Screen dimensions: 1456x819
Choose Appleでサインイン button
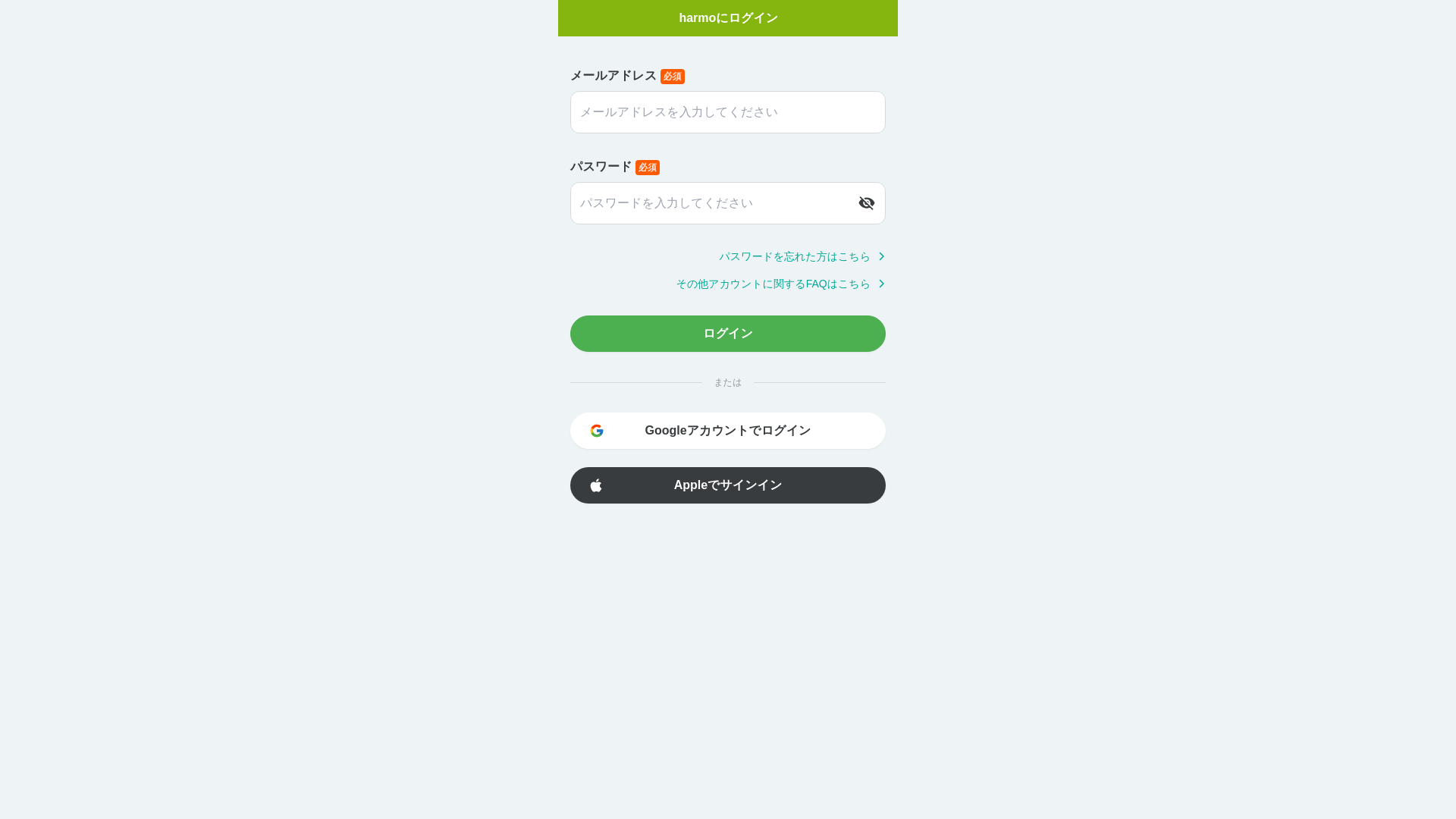(x=728, y=485)
